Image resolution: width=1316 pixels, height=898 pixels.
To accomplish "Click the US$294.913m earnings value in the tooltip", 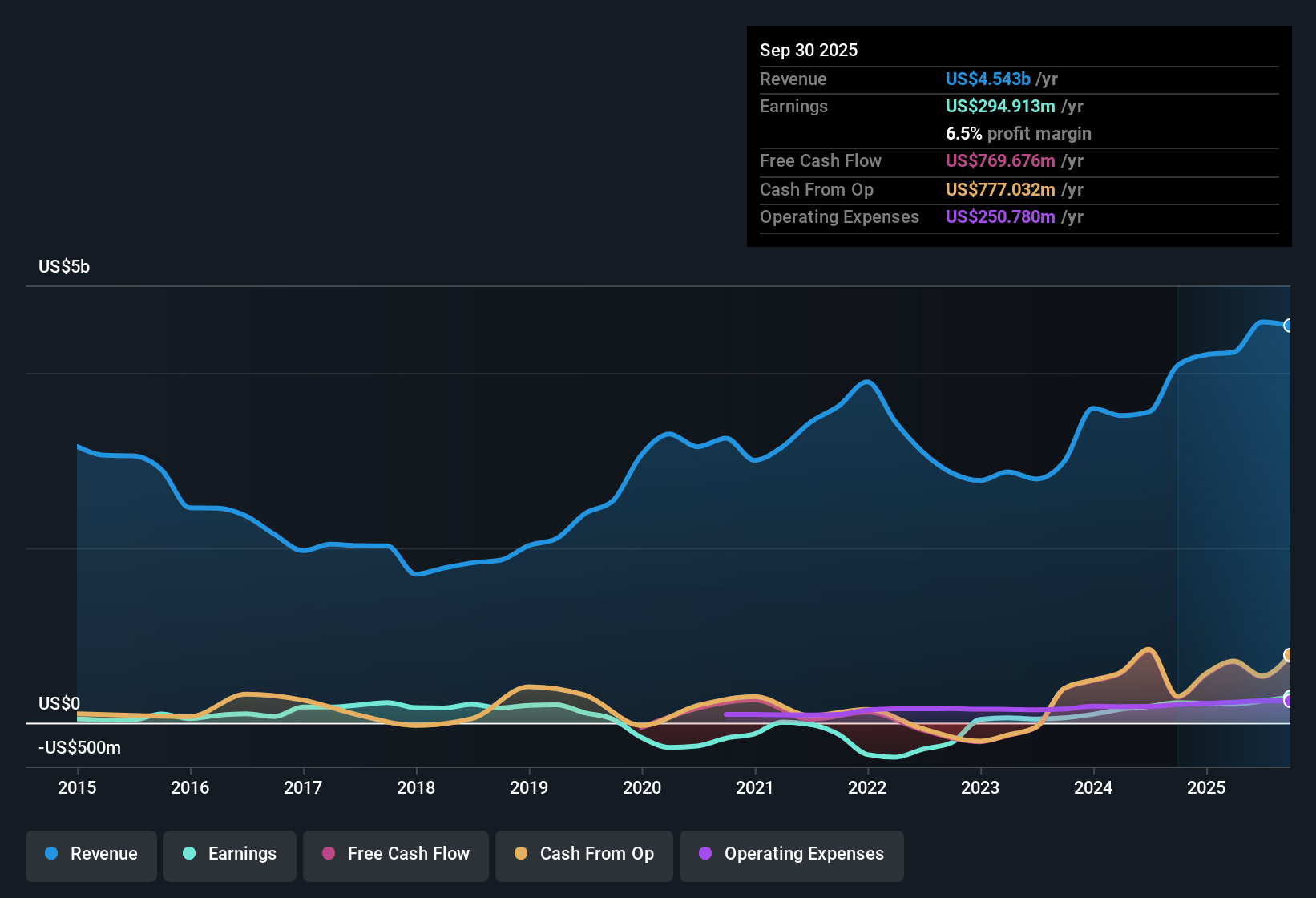I will 1001,106.
